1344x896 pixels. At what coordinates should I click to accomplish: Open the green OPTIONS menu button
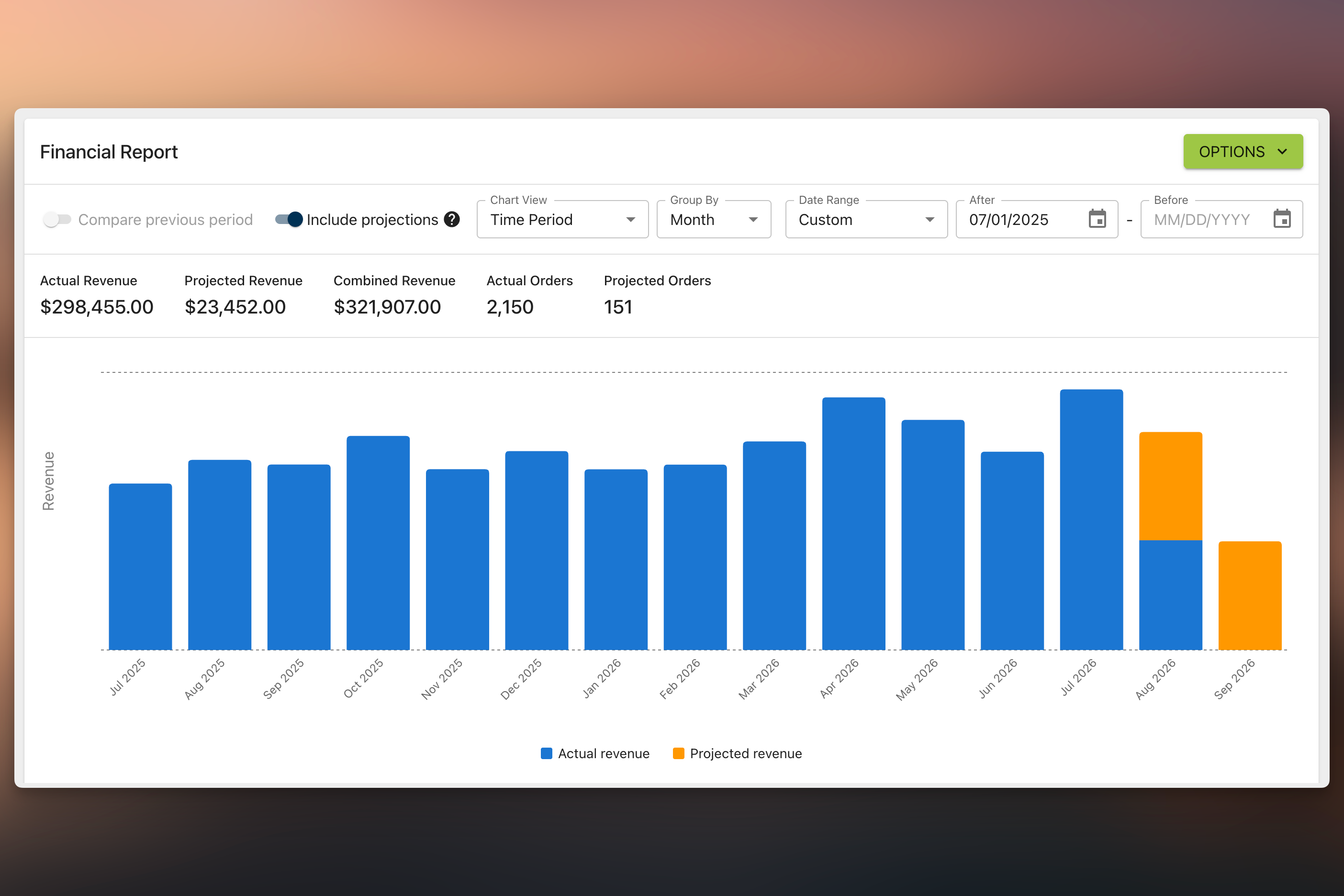pyautogui.click(x=1243, y=151)
